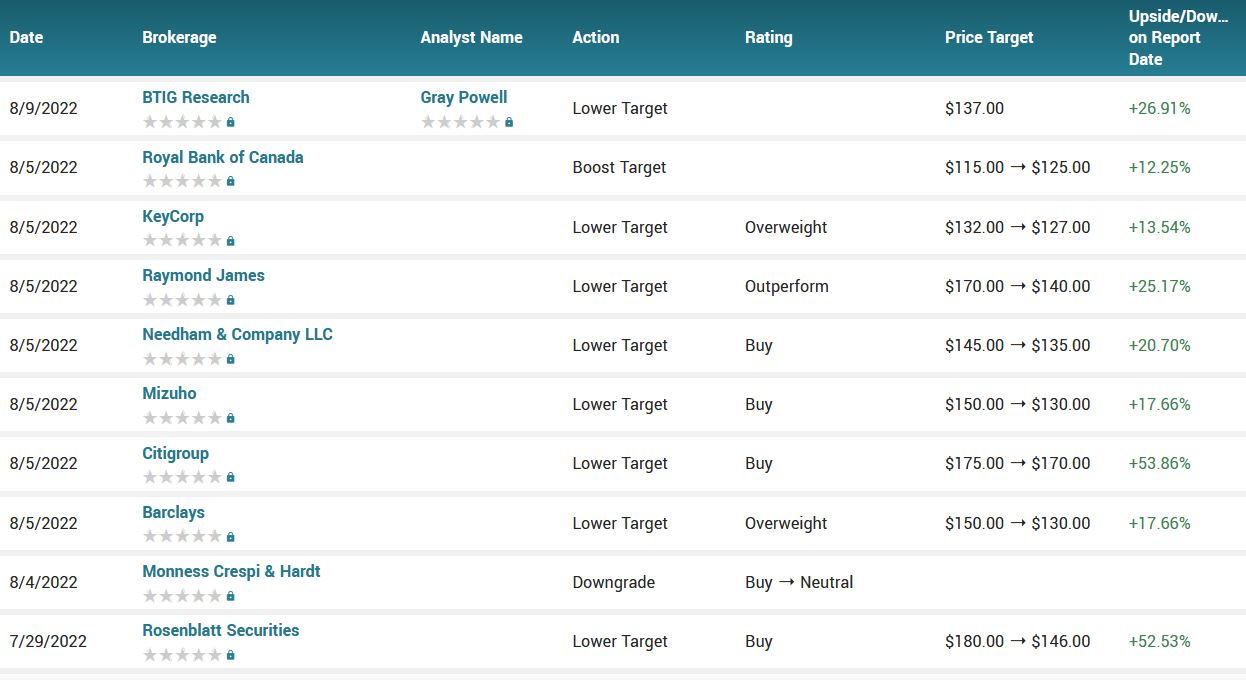
Task: Select the $145.00 → $135.00 price target
Action: point(1018,345)
